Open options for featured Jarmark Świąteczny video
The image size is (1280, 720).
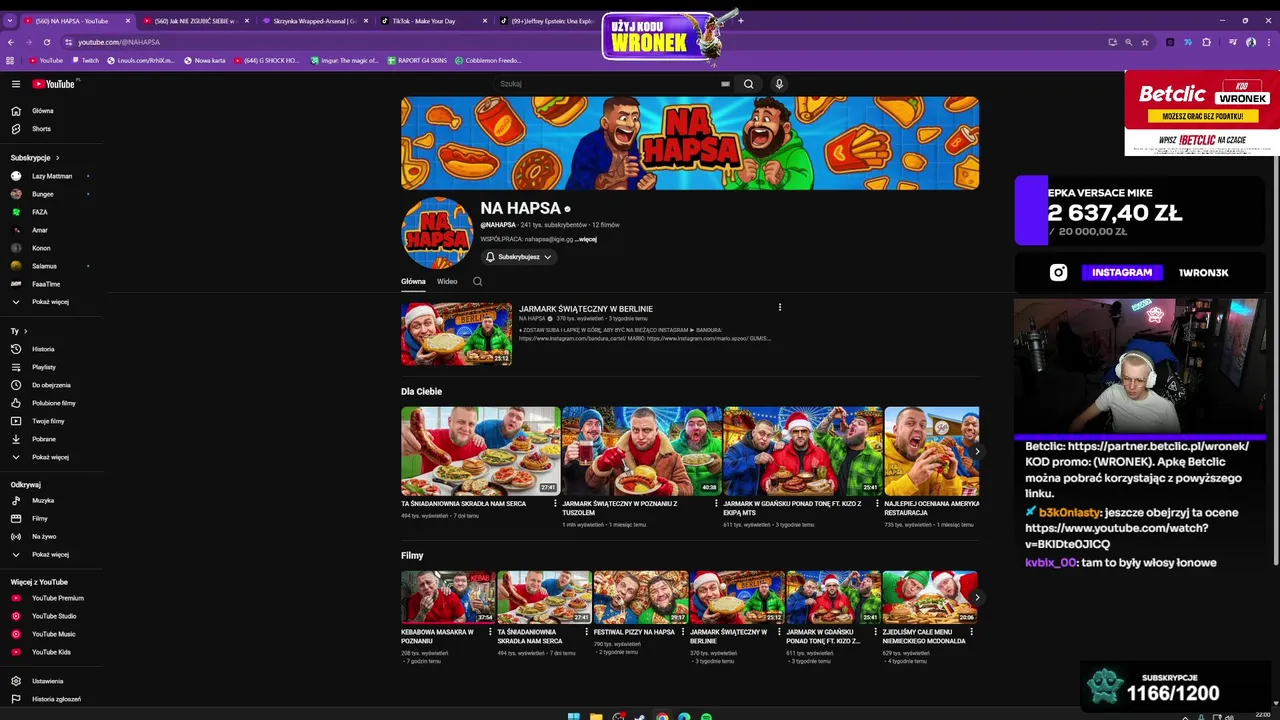pyautogui.click(x=780, y=308)
